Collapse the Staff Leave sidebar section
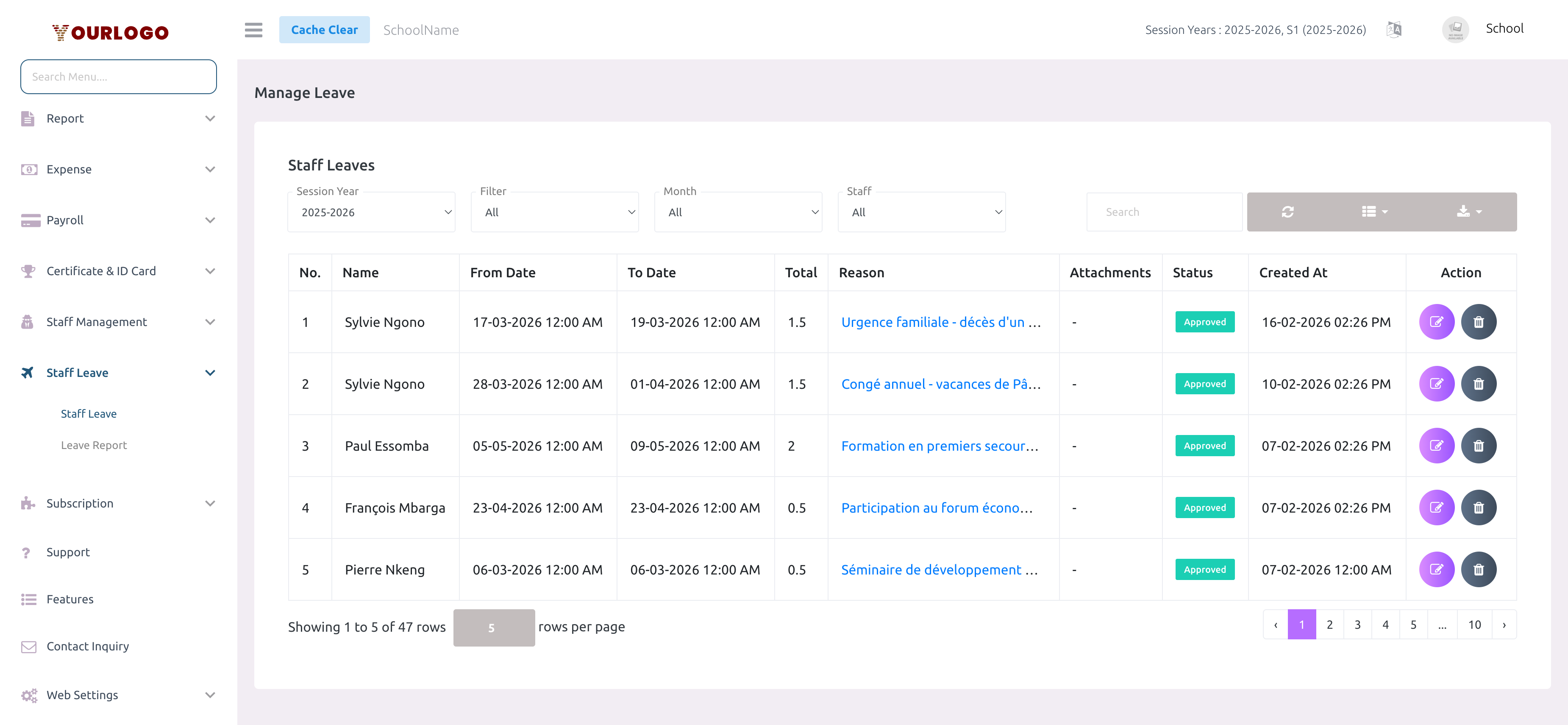This screenshot has width=1568, height=725. pyautogui.click(x=211, y=372)
